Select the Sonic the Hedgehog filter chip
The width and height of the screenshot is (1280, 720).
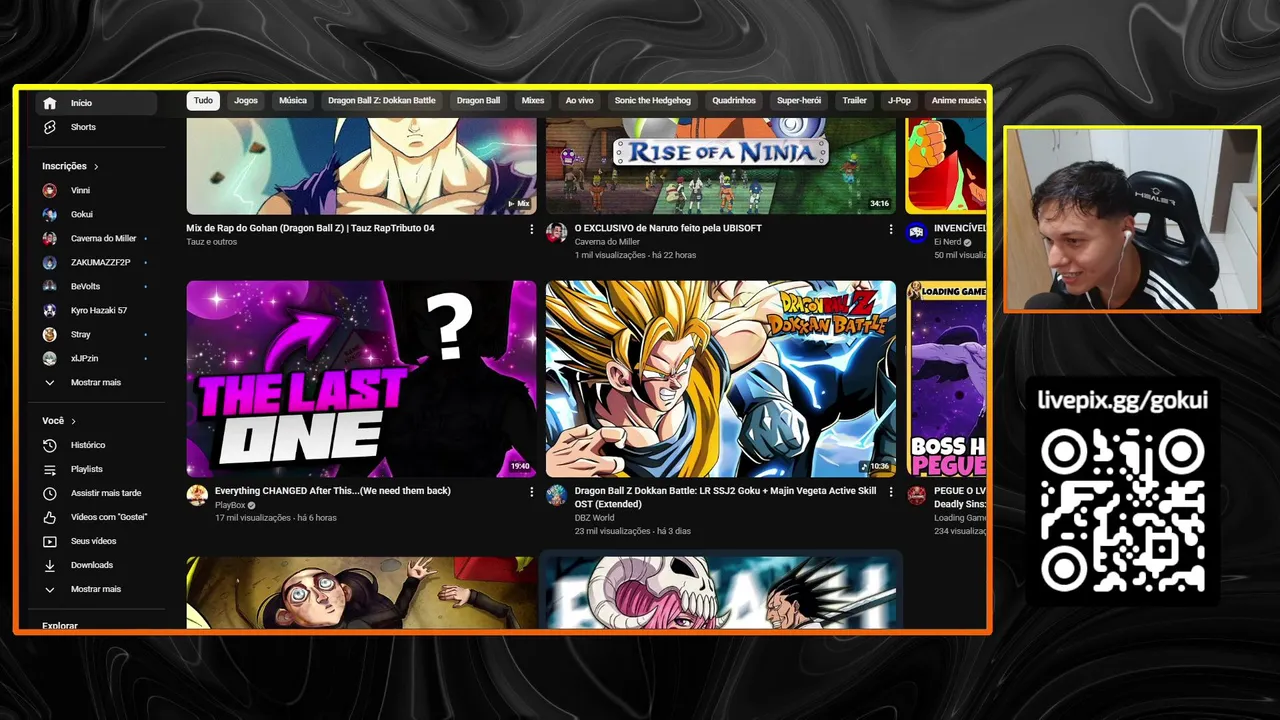652,101
